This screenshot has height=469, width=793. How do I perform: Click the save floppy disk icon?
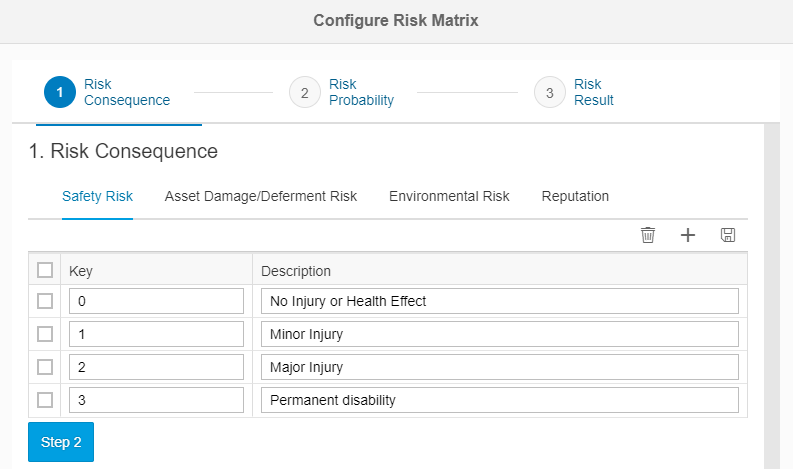click(x=728, y=235)
